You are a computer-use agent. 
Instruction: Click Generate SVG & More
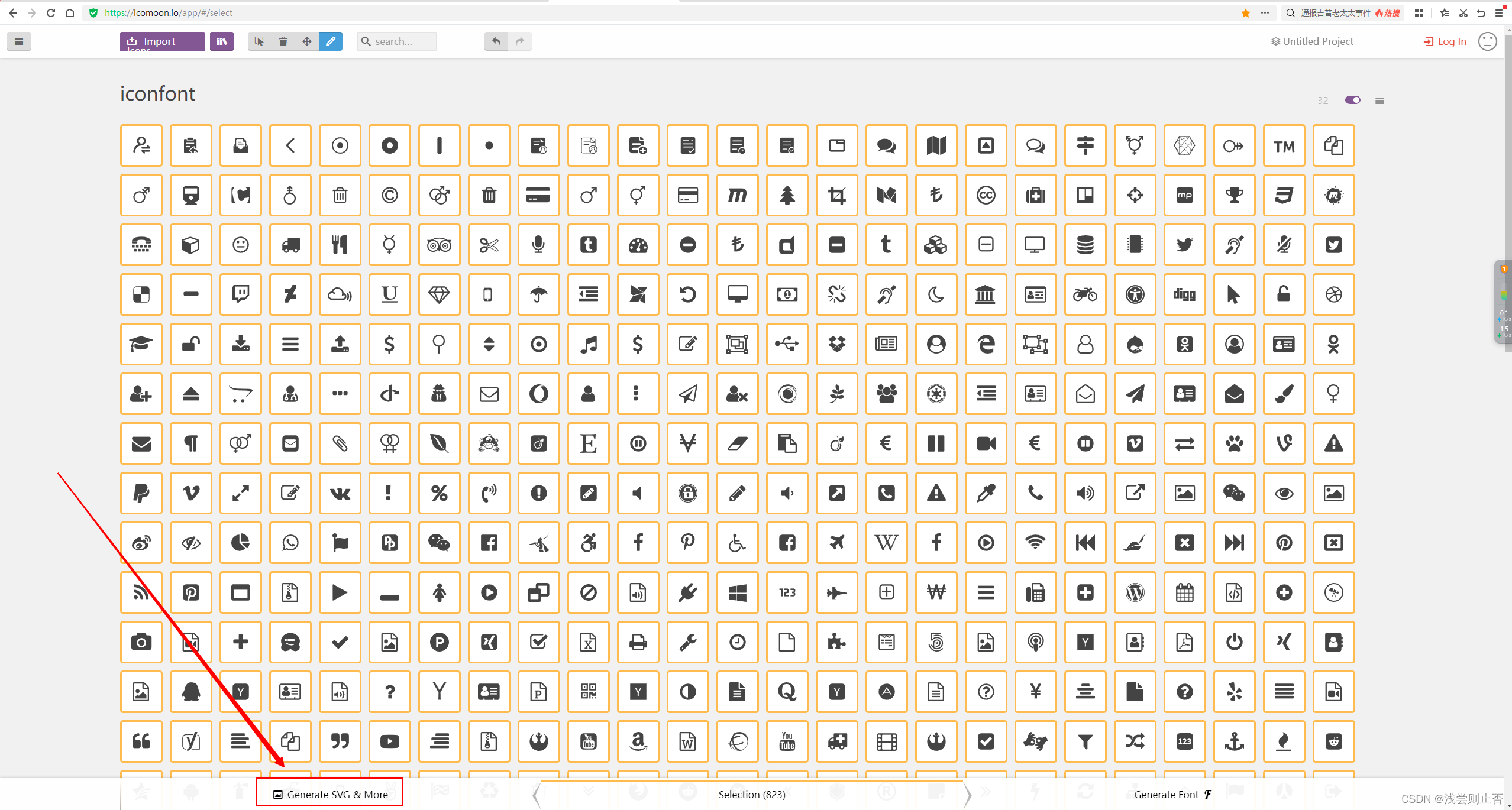[329, 794]
